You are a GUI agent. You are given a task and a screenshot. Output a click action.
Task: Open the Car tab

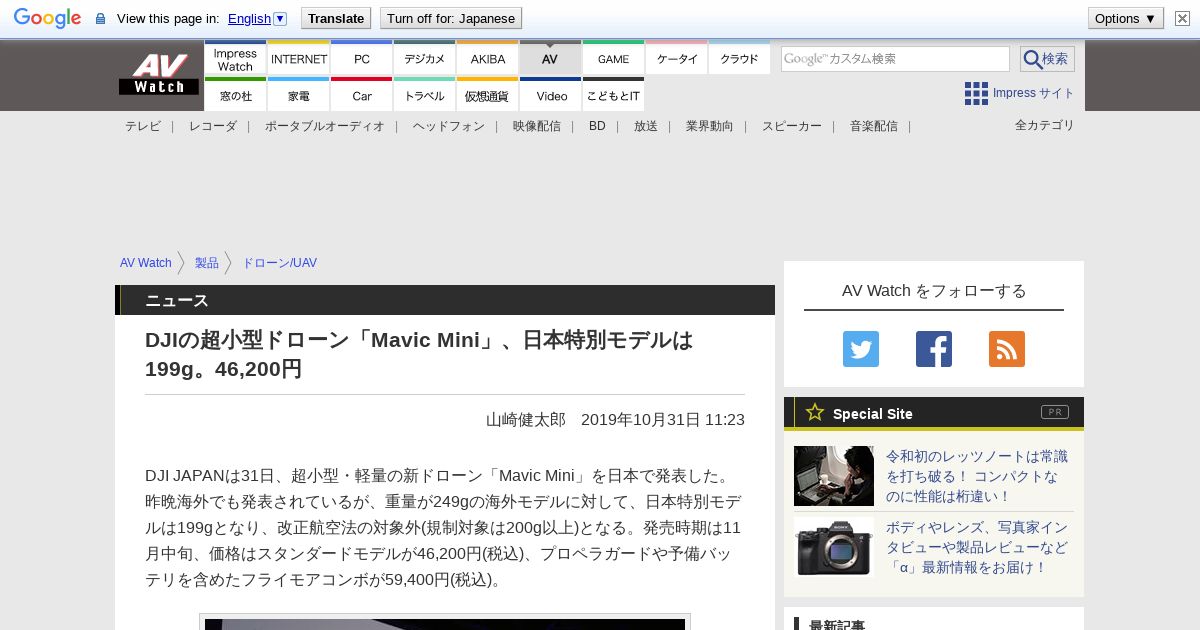pyautogui.click(x=362, y=96)
